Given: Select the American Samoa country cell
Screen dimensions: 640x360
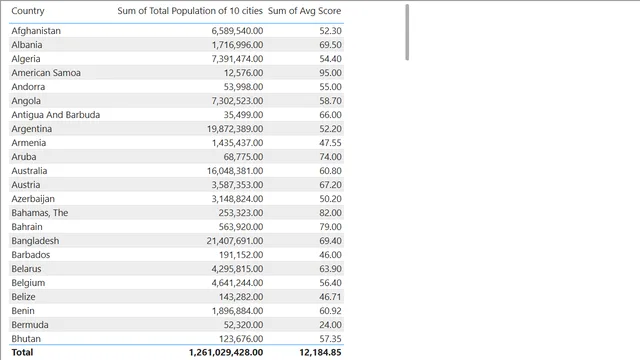Looking at the screenshot, I should click(x=46, y=73).
